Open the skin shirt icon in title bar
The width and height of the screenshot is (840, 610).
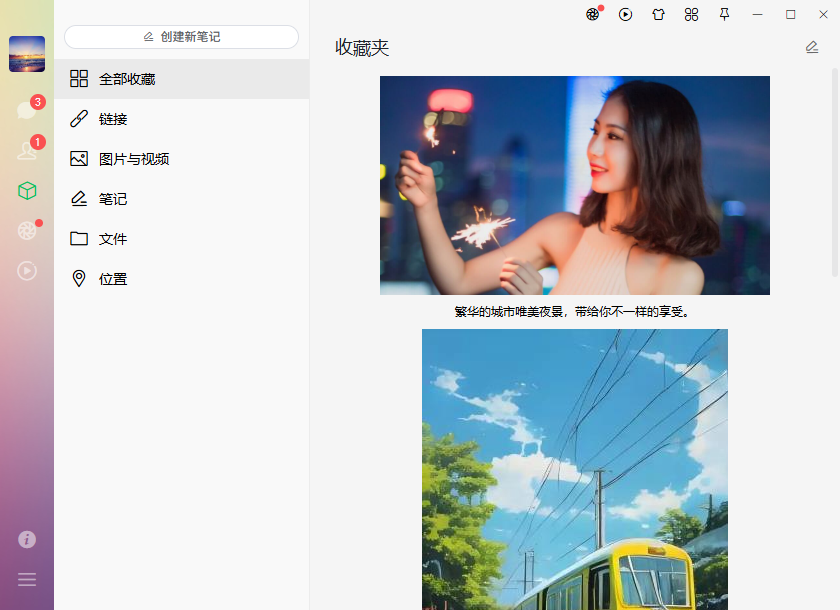[658, 14]
